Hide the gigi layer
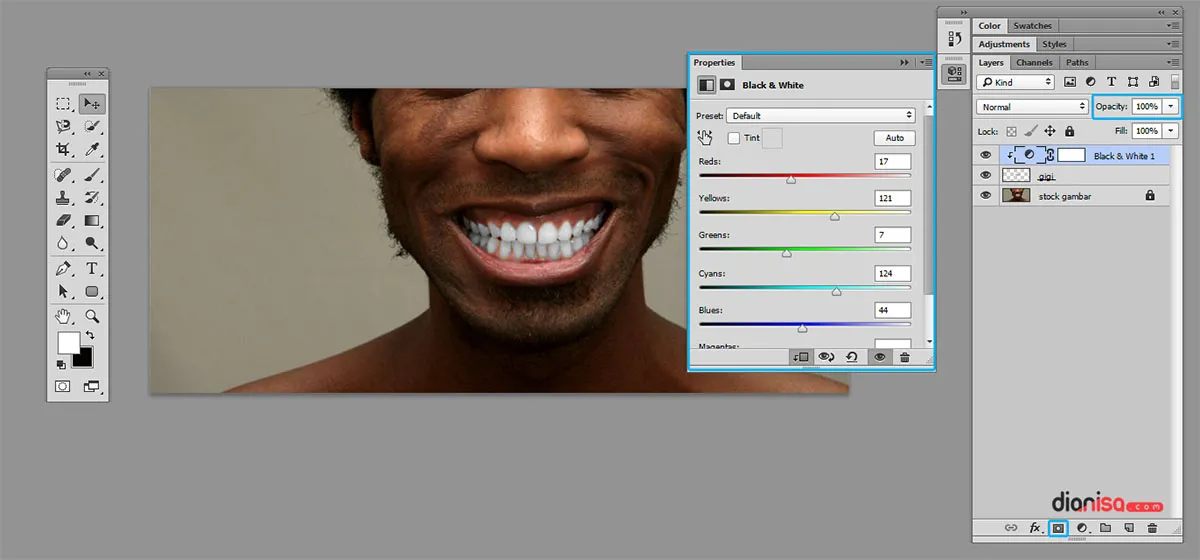Screen dimensions: 1200x560 point(986,176)
